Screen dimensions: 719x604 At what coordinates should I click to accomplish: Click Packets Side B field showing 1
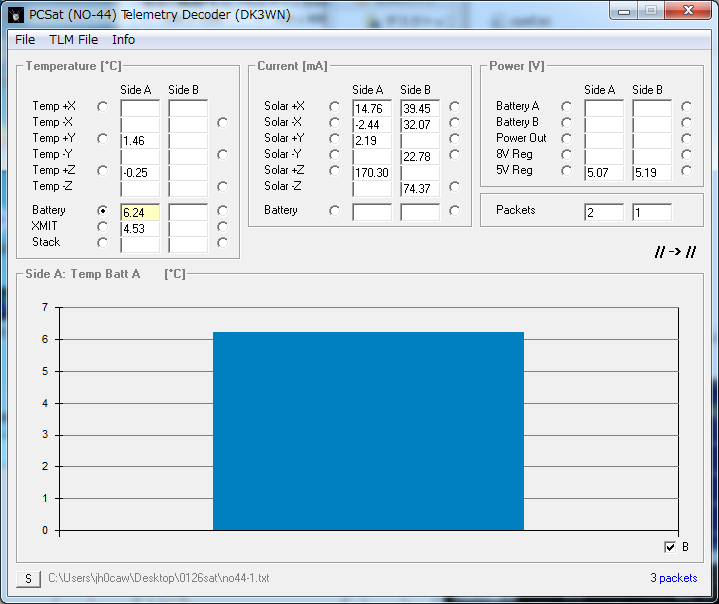tap(652, 212)
